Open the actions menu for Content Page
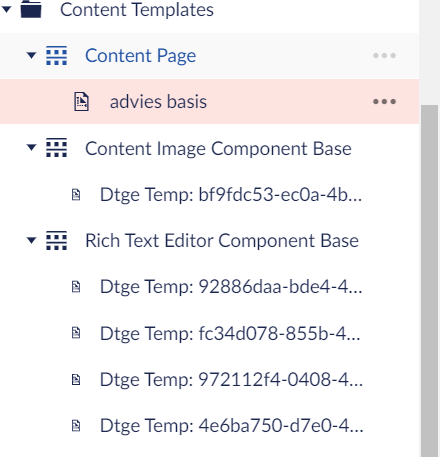The width and height of the screenshot is (440, 457). click(384, 55)
